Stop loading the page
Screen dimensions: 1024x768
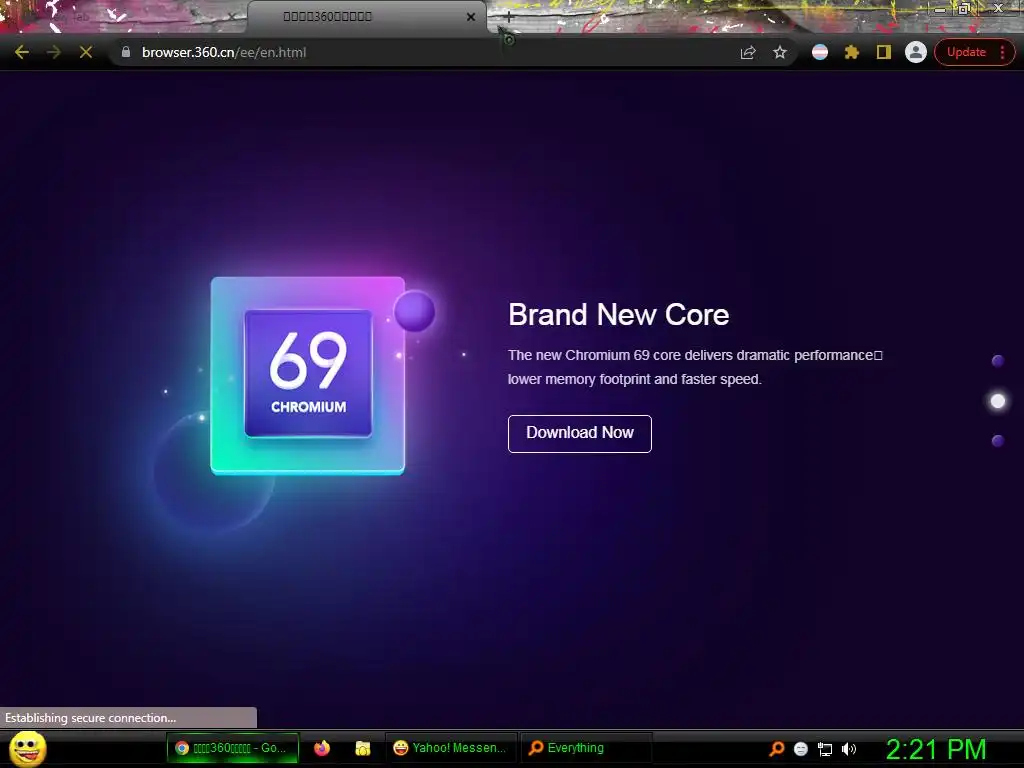(86, 52)
